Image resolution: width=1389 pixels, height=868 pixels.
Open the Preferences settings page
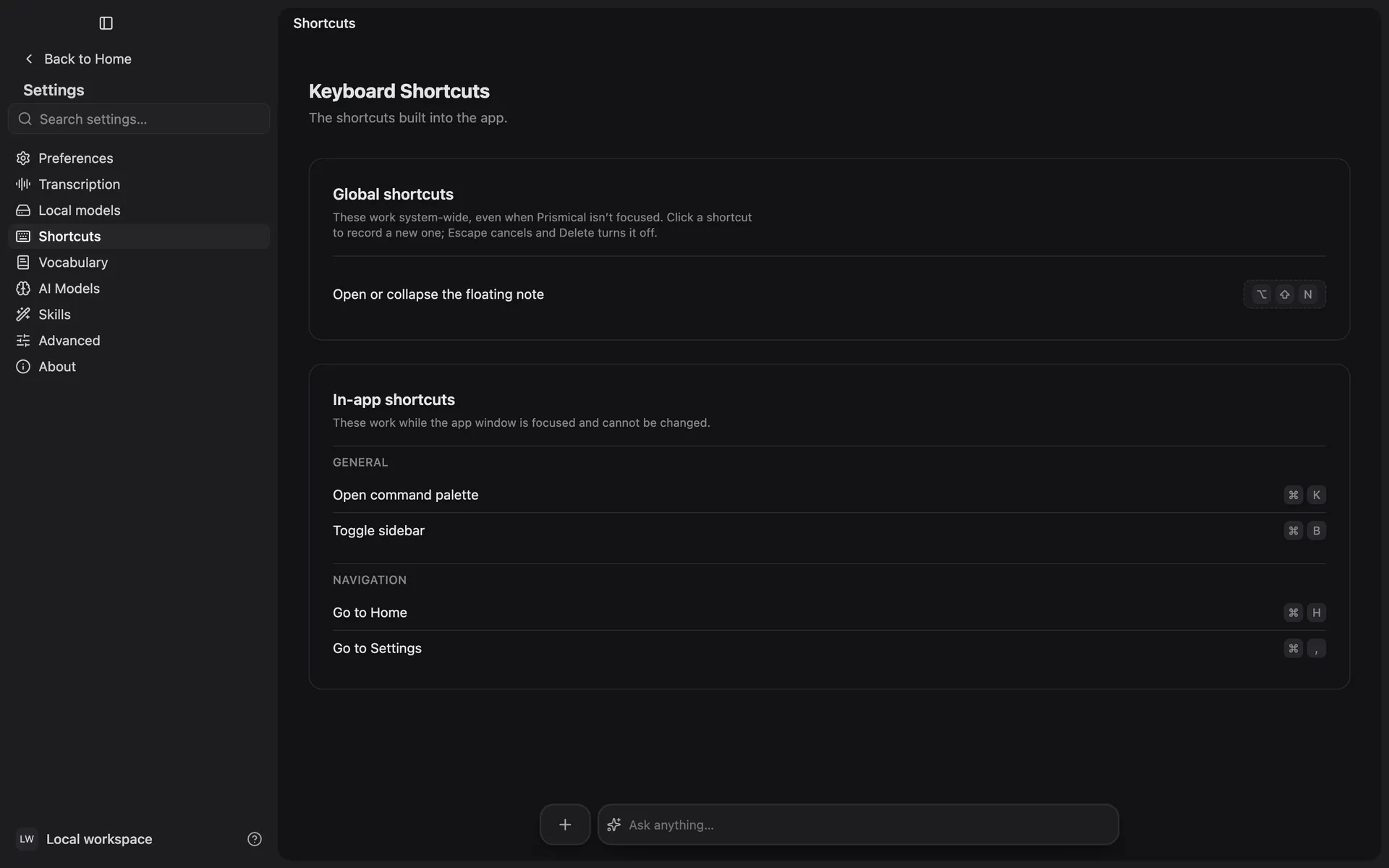click(139, 158)
